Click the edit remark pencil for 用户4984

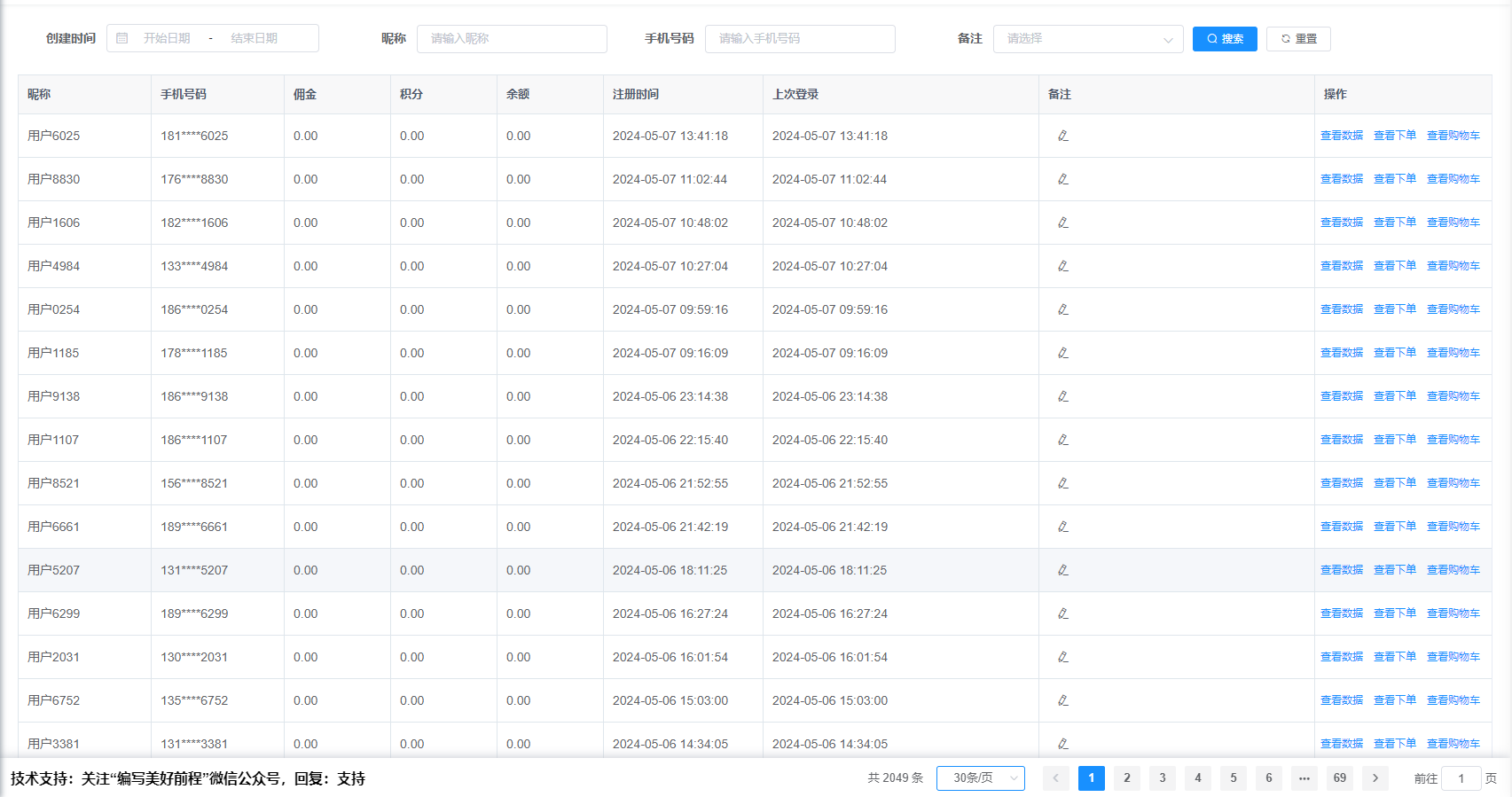pos(1062,266)
